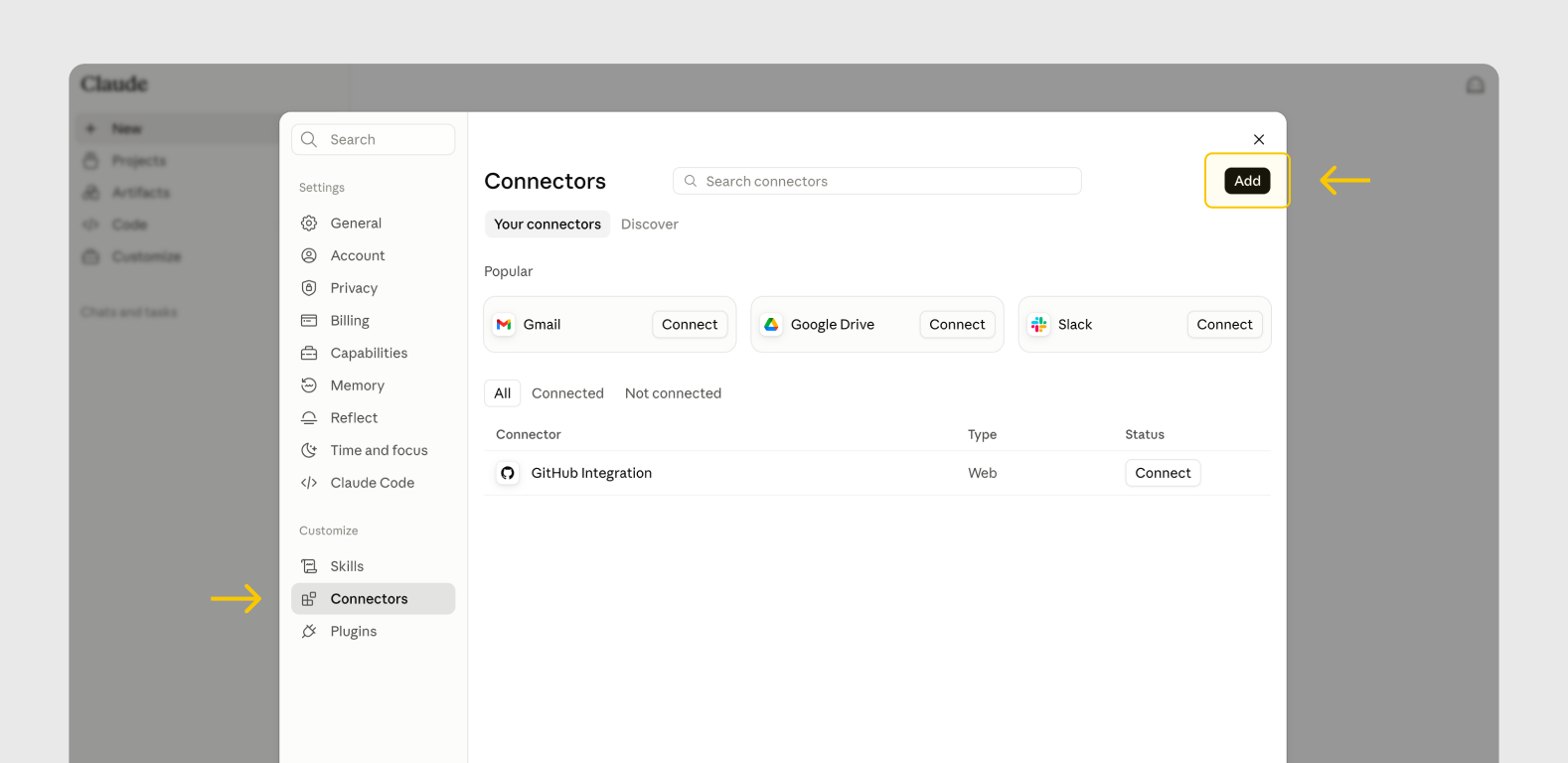The height and width of the screenshot is (763, 1568).
Task: Open Claude Code settings
Action: click(374, 483)
